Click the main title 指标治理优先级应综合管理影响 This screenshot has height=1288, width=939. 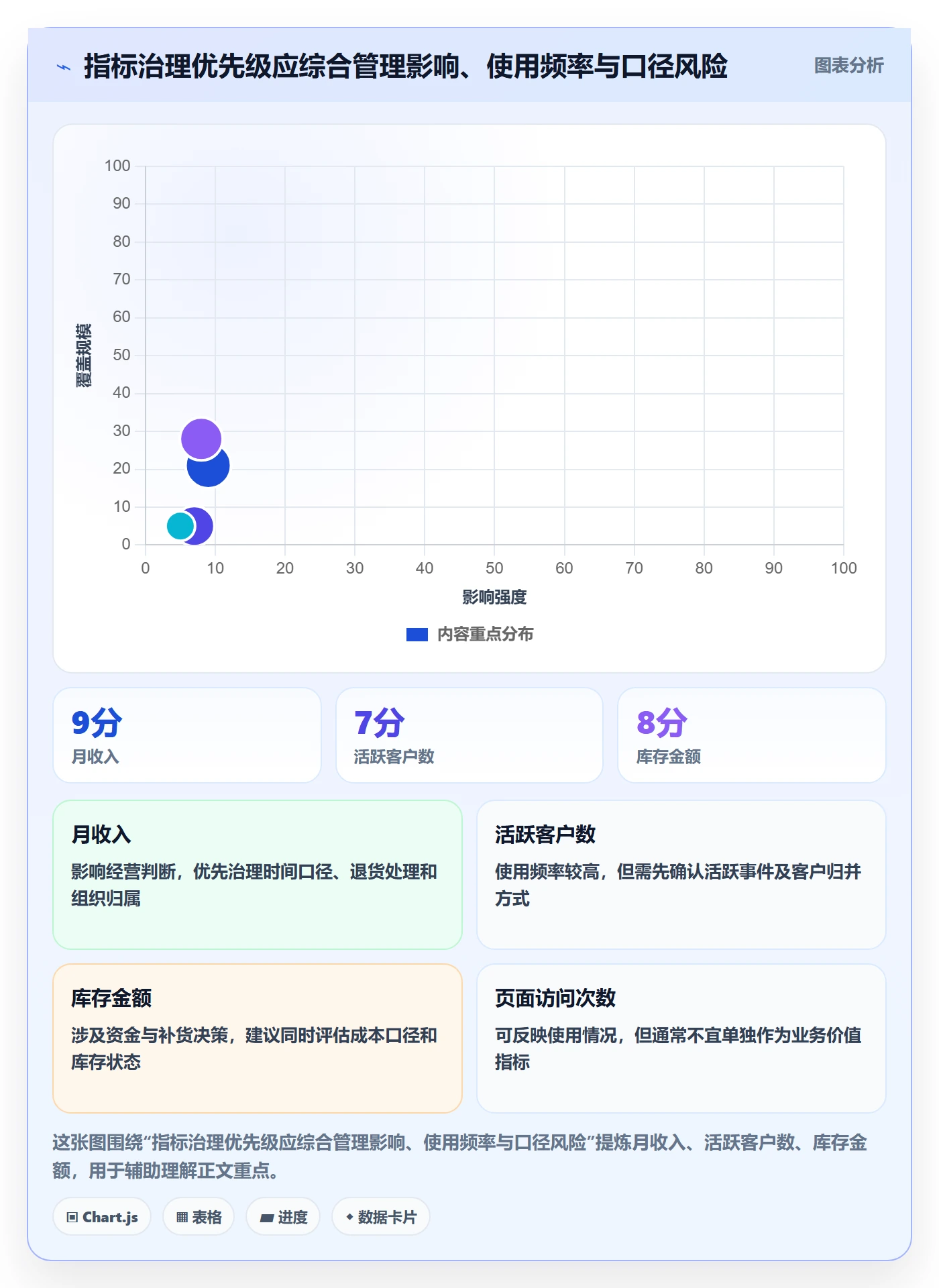coord(406,66)
